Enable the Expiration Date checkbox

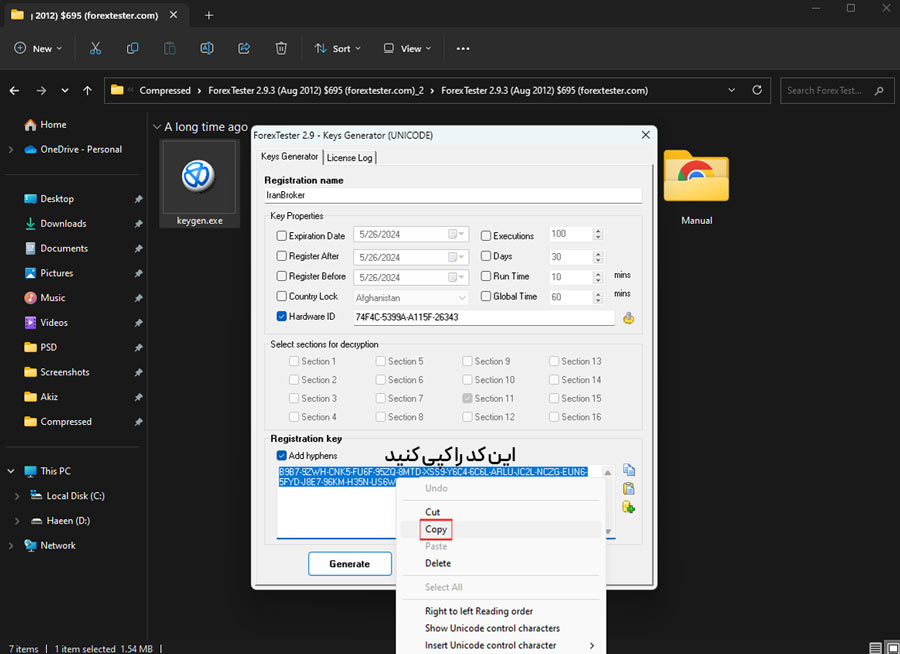click(281, 235)
